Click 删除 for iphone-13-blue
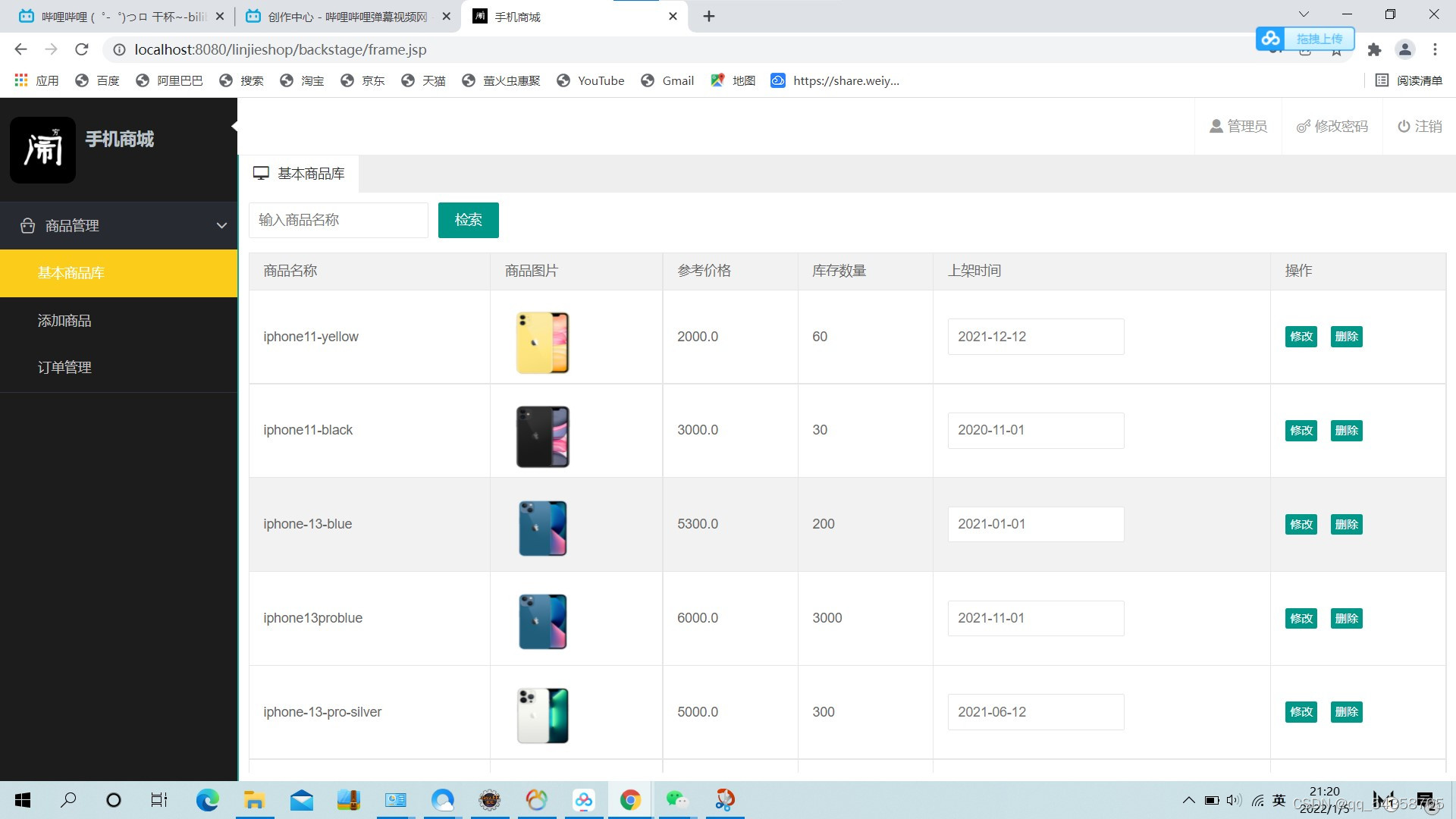Screen dimensions: 1456x819 1347,525
